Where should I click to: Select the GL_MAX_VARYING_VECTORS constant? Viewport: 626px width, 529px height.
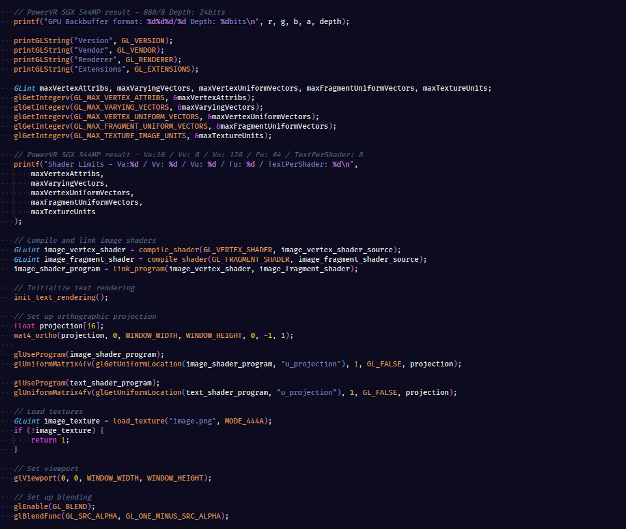coord(112,107)
